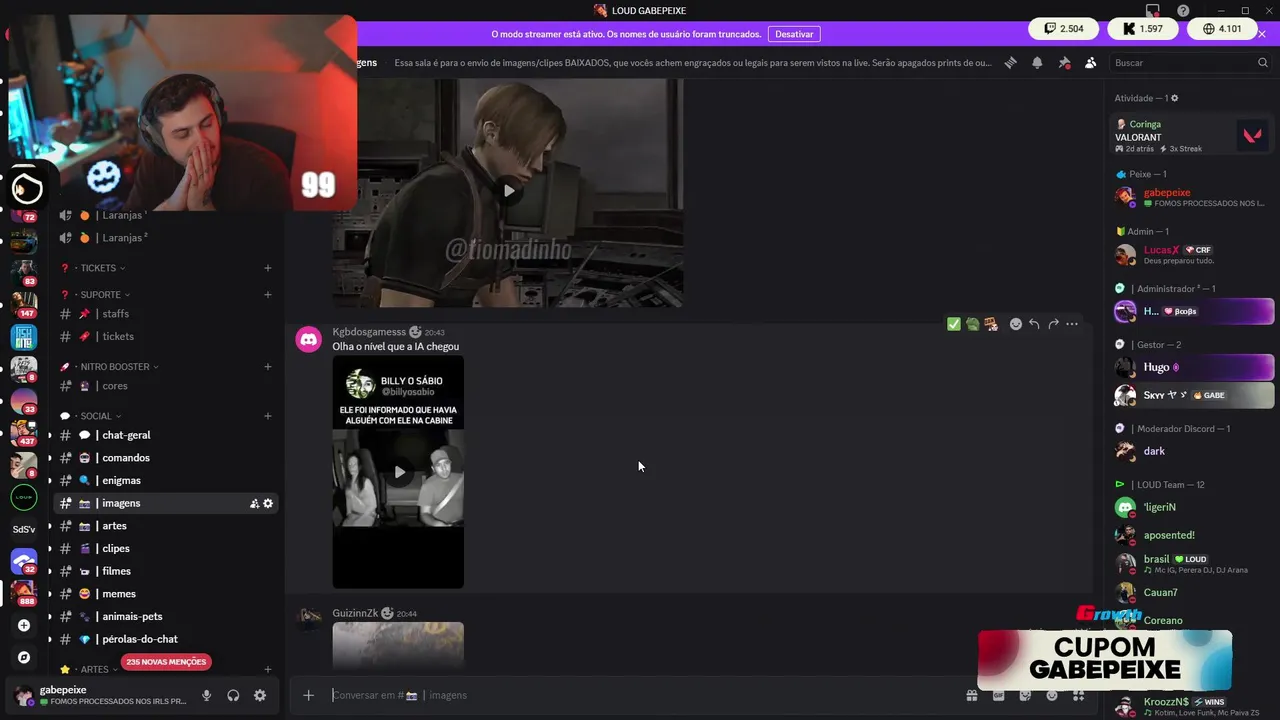Image resolution: width=1280 pixels, height=720 pixels.
Task: Click the plus next to NITRO BOOSTER category
Action: tap(267, 367)
